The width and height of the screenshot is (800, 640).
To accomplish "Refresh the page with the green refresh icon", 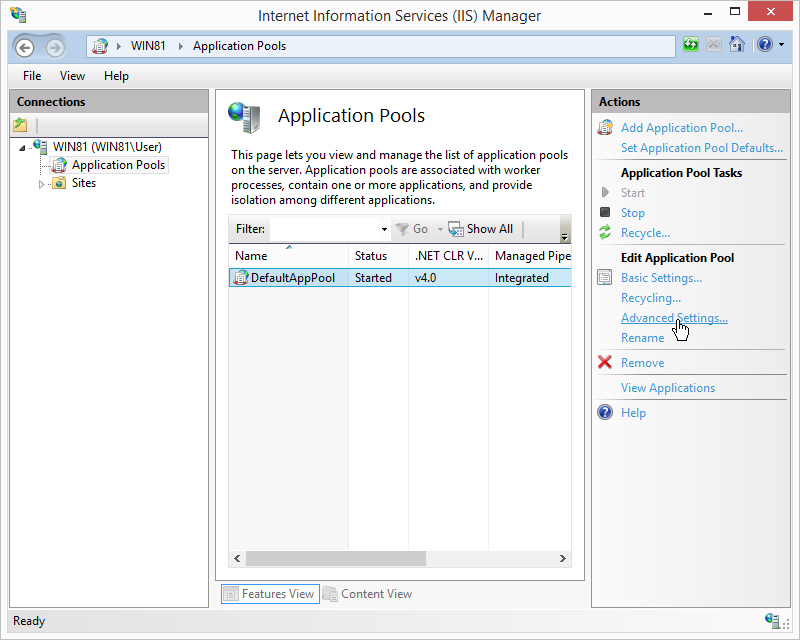I will pyautogui.click(x=690, y=44).
